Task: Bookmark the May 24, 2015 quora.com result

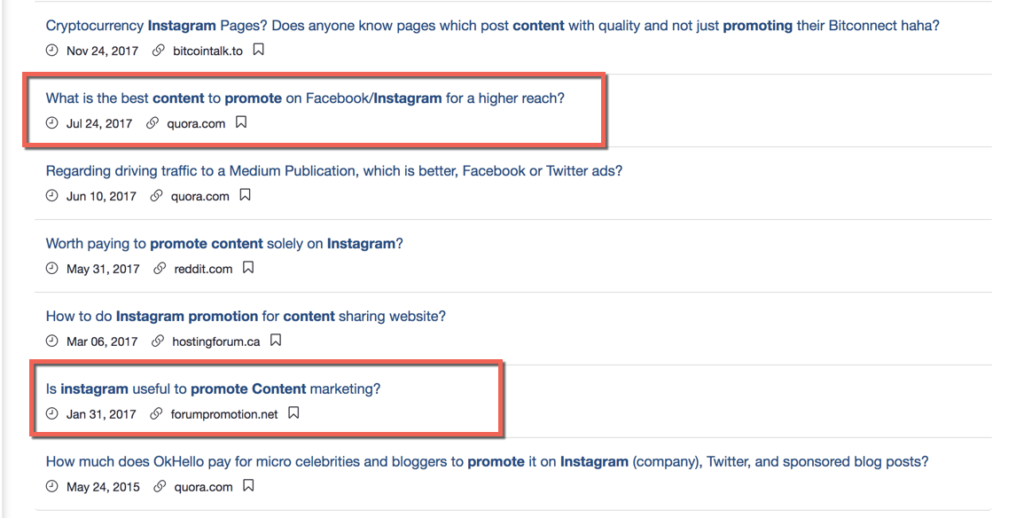Action: [248, 485]
